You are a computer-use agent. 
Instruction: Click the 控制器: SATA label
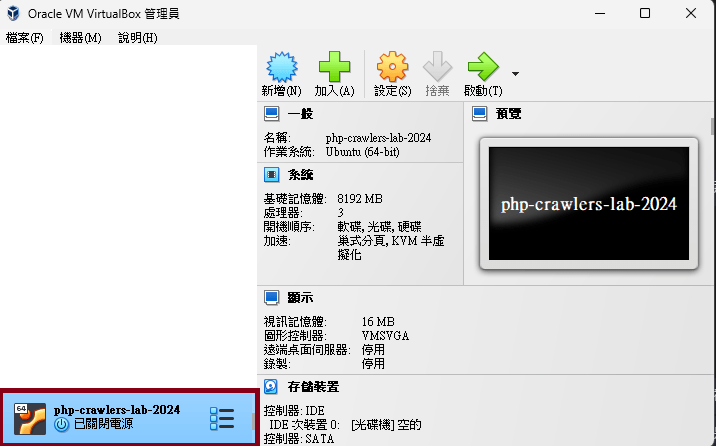299,439
